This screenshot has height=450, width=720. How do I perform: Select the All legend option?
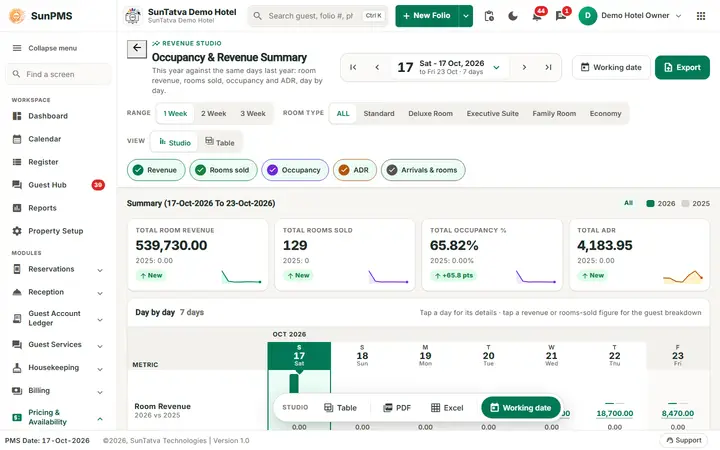(x=628, y=203)
